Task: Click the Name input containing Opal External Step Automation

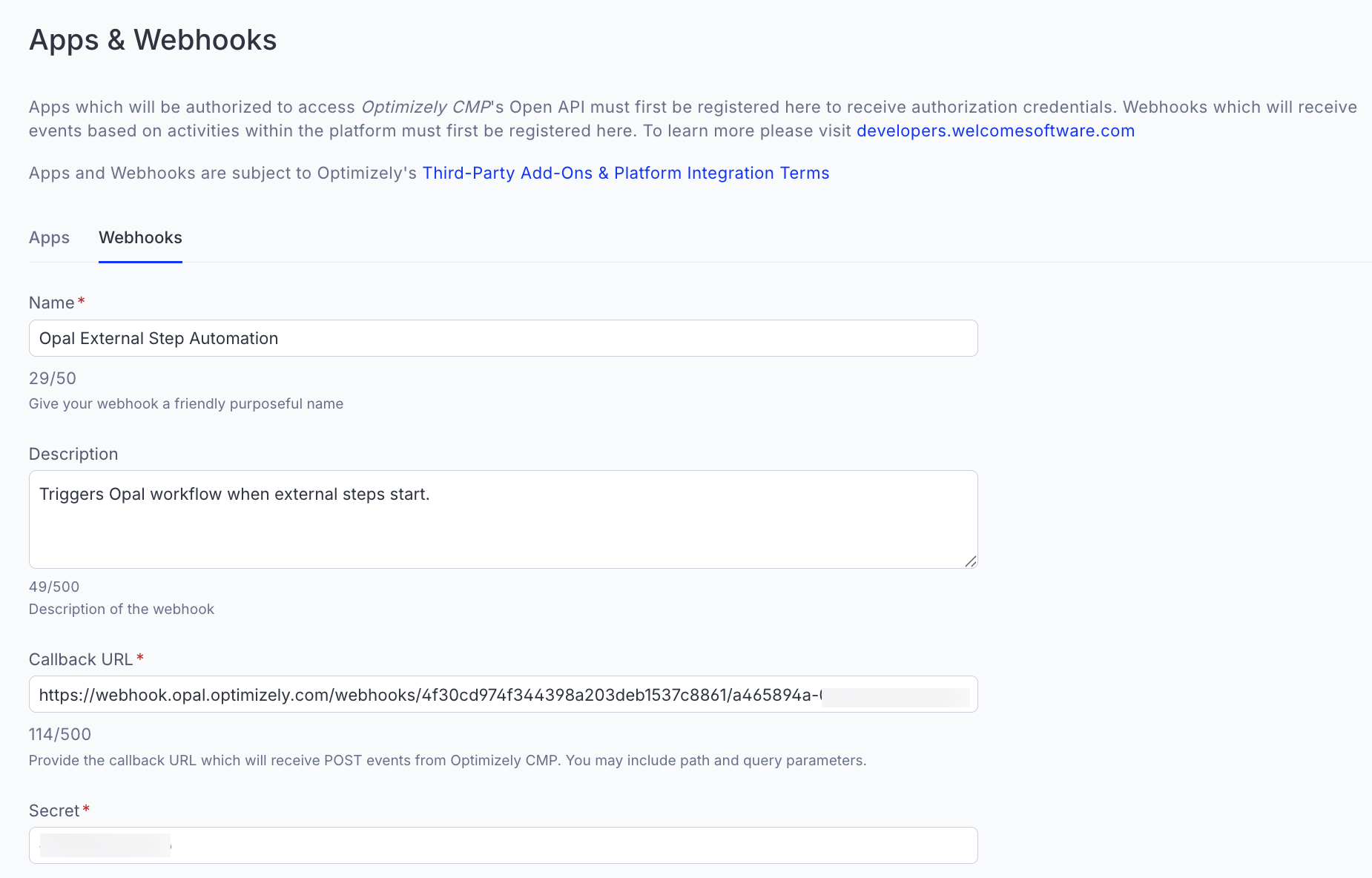Action: point(503,338)
